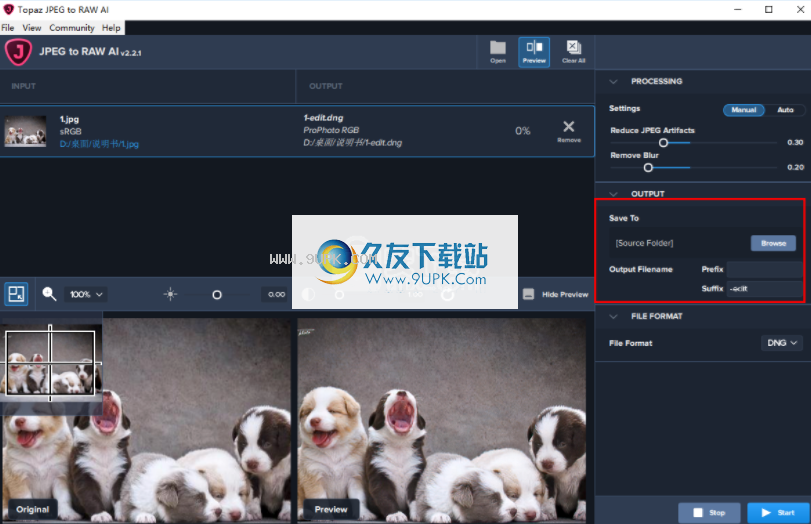Viewport: 811px width, 524px height.
Task: Open the File menu
Action: click(8, 28)
